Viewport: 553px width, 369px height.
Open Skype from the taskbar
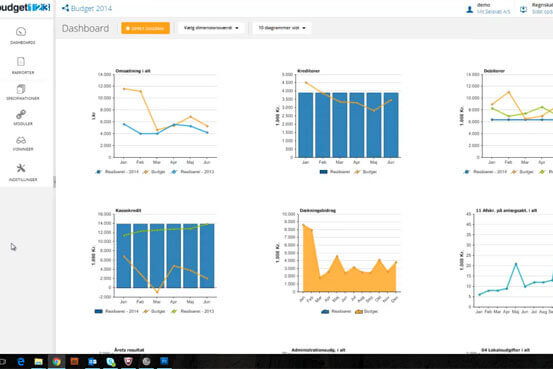click(x=111, y=362)
